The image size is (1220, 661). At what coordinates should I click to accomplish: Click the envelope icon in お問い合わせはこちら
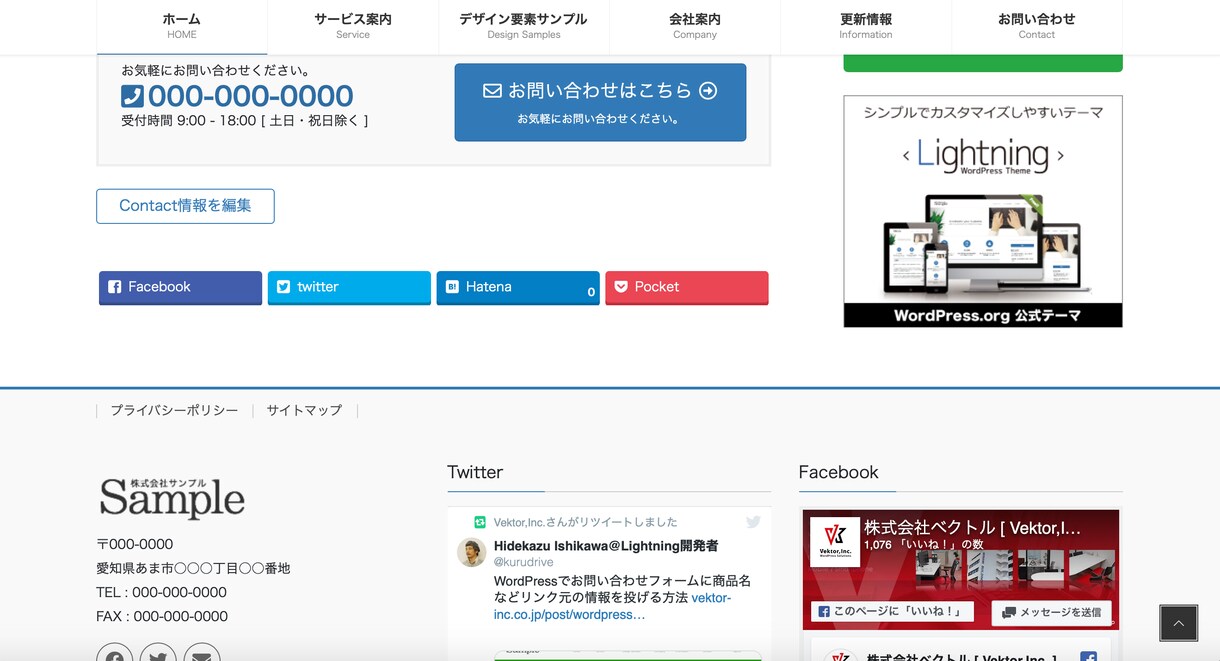(492, 90)
